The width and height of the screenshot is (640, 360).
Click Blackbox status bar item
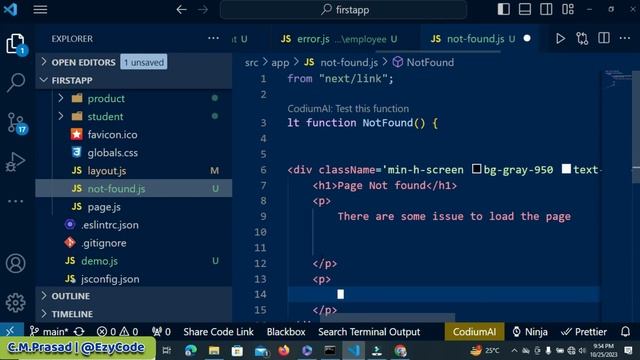286,332
